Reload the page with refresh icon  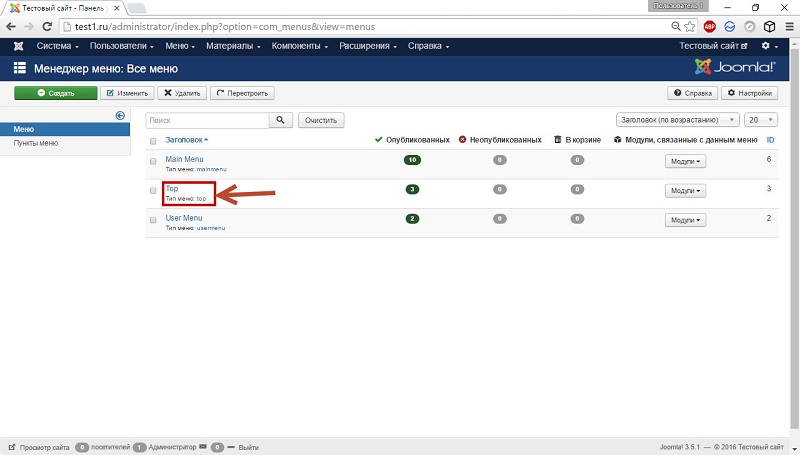coord(47,27)
